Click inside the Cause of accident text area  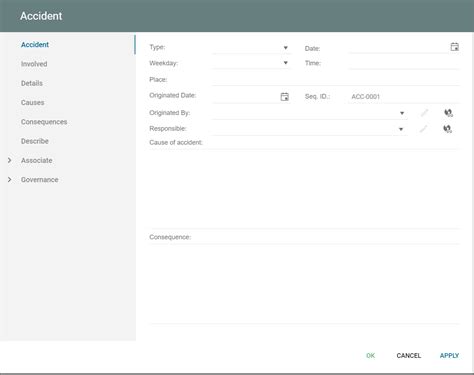click(304, 189)
